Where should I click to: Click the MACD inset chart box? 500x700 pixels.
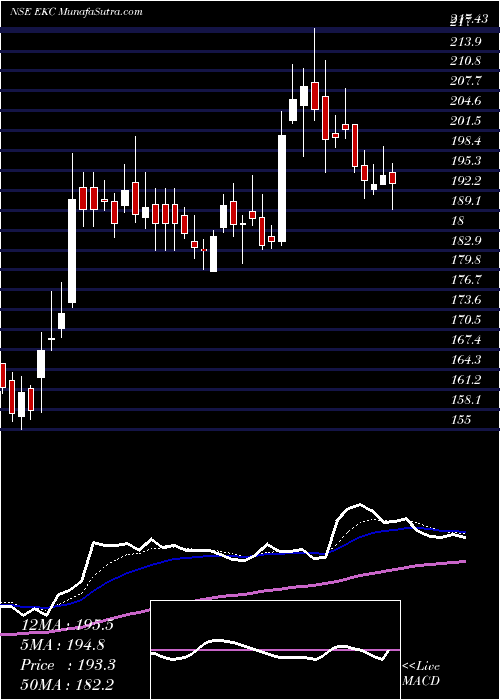tap(275, 650)
